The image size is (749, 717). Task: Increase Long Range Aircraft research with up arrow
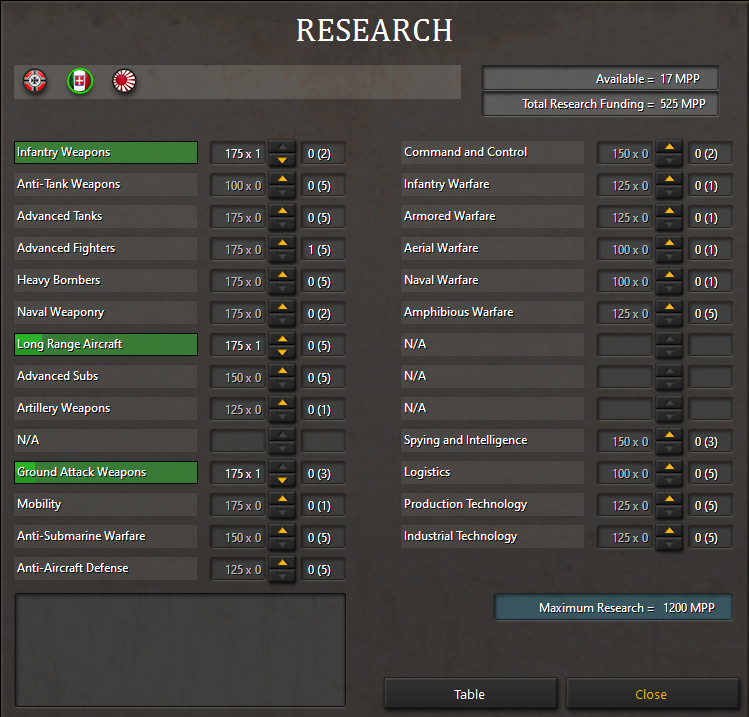282,339
